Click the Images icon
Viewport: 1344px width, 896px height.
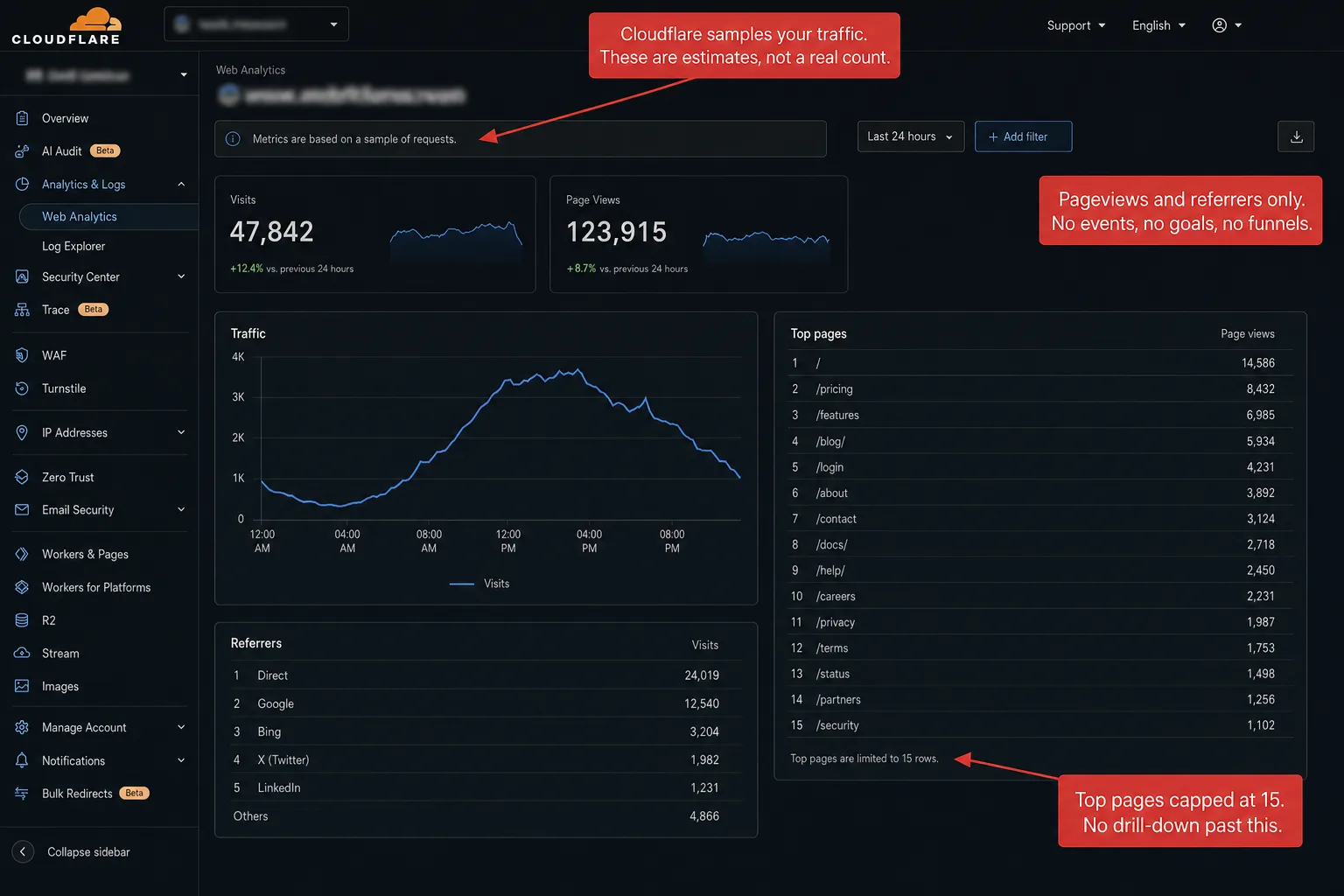(22, 686)
